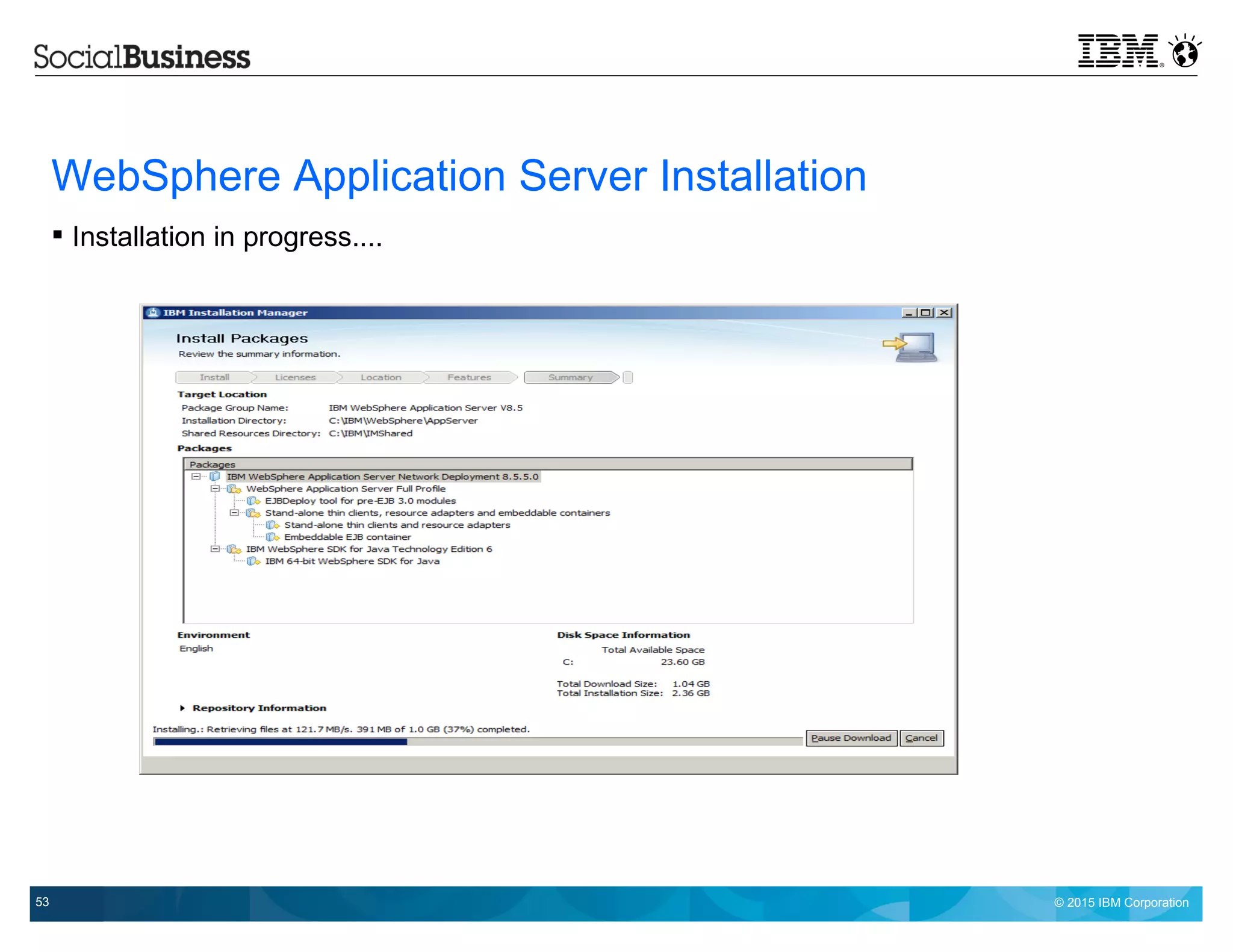
Task: Click the install-to-computer wizard icon
Action: click(910, 347)
